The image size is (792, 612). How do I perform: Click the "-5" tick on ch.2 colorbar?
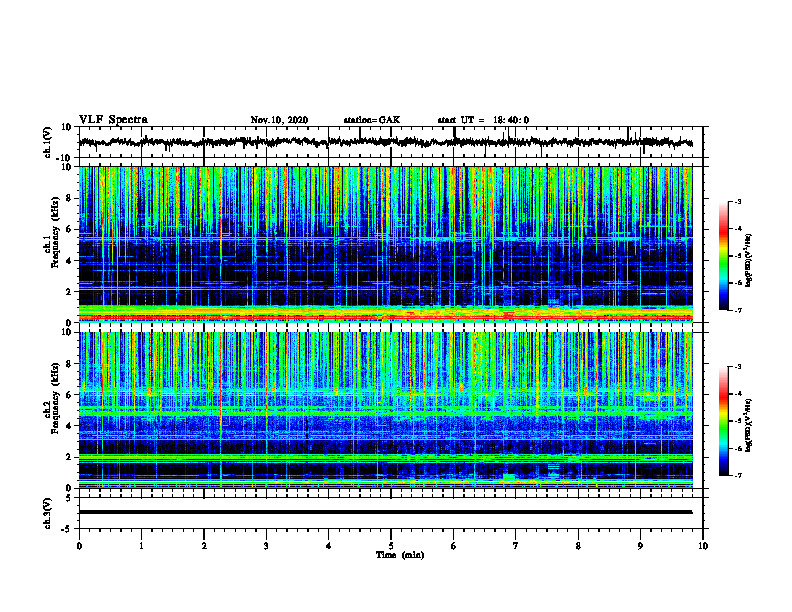[738, 421]
